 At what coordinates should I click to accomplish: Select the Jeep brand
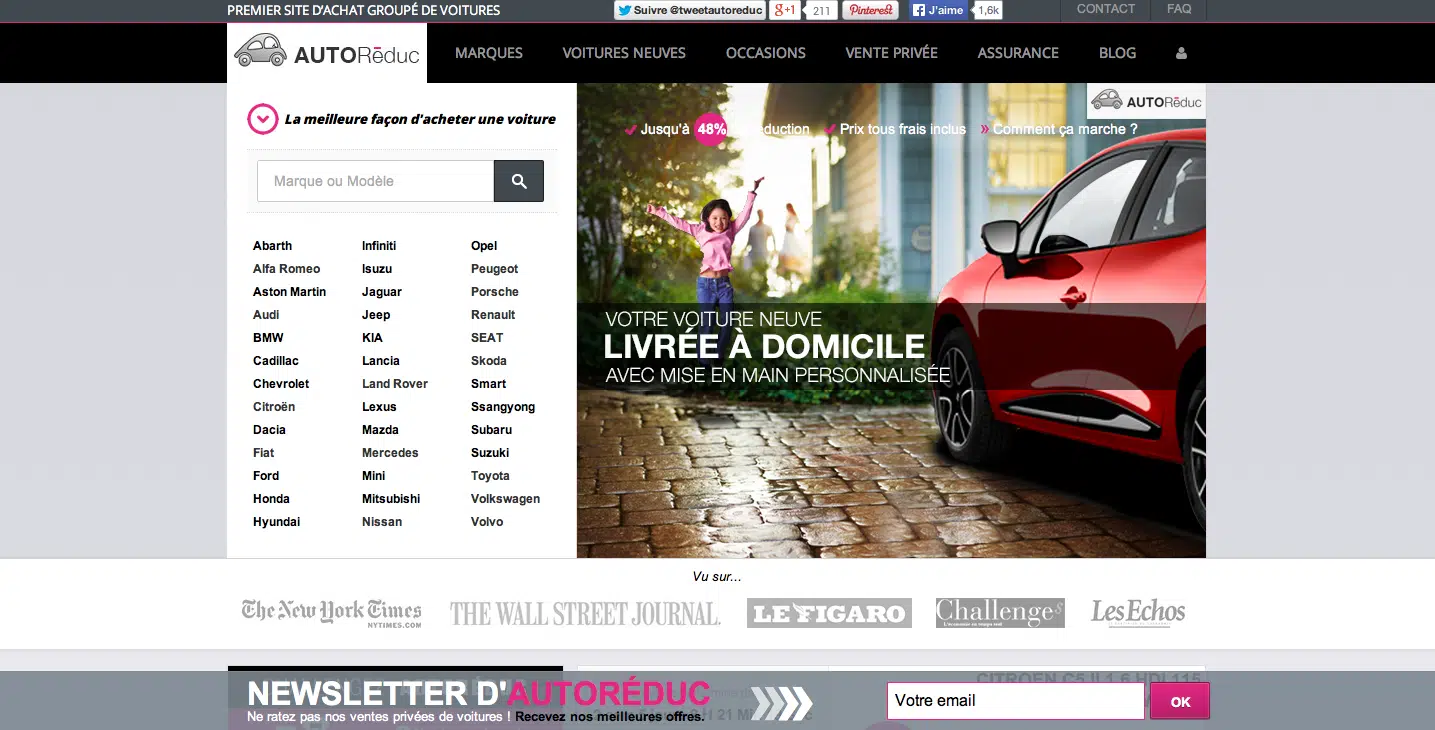[376, 315]
